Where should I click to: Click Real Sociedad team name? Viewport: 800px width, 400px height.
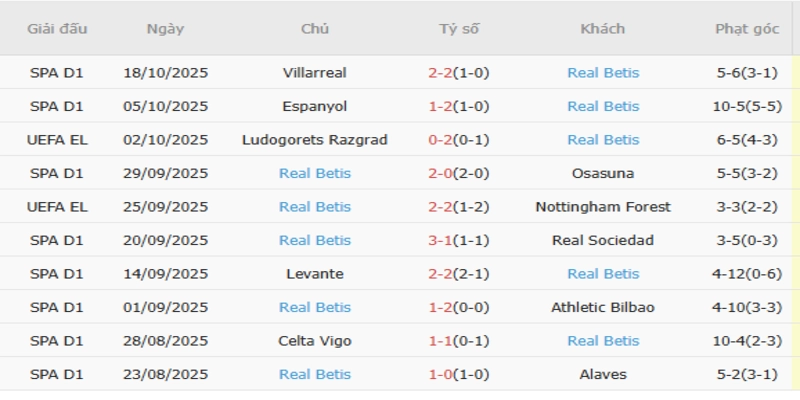(x=603, y=240)
